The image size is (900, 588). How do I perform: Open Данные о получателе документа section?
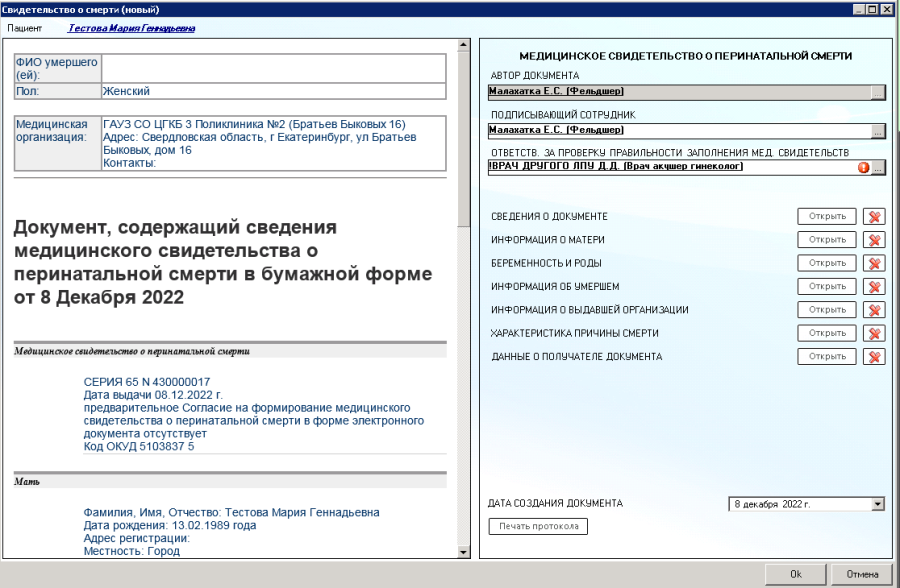[x=827, y=357]
